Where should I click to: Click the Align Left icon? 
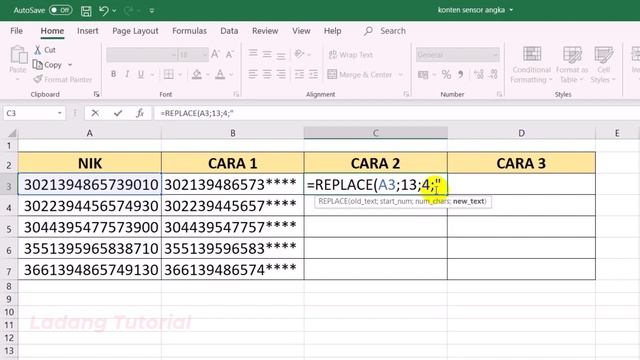[x=253, y=74]
